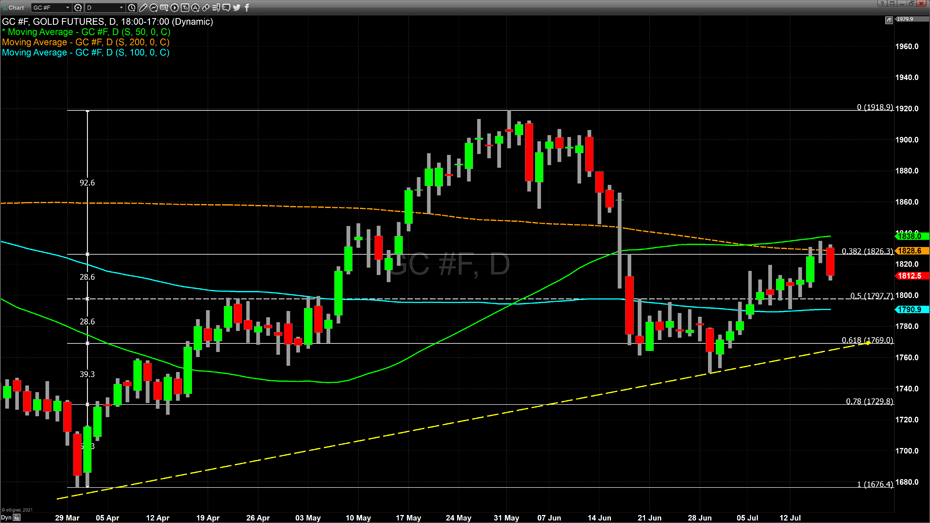Viewport: 930px width, 523px height.
Task: Click the play button icon in toolbar
Action: [x=175, y=8]
